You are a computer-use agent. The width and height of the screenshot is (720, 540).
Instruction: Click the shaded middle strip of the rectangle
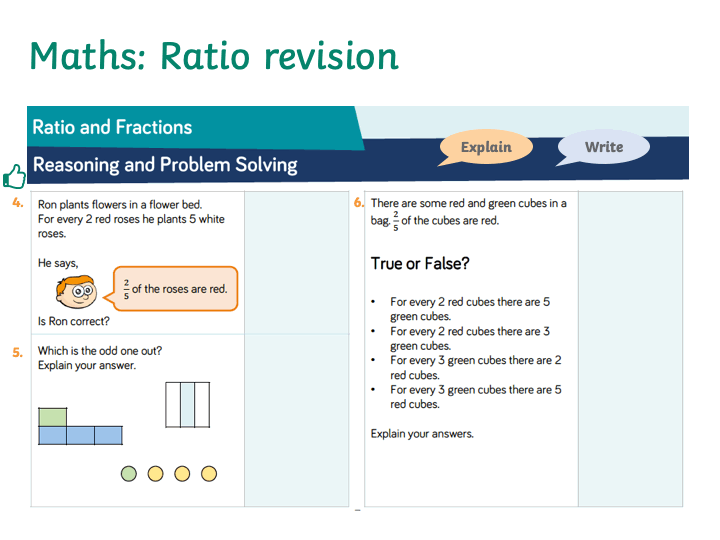pyautogui.click(x=187, y=405)
